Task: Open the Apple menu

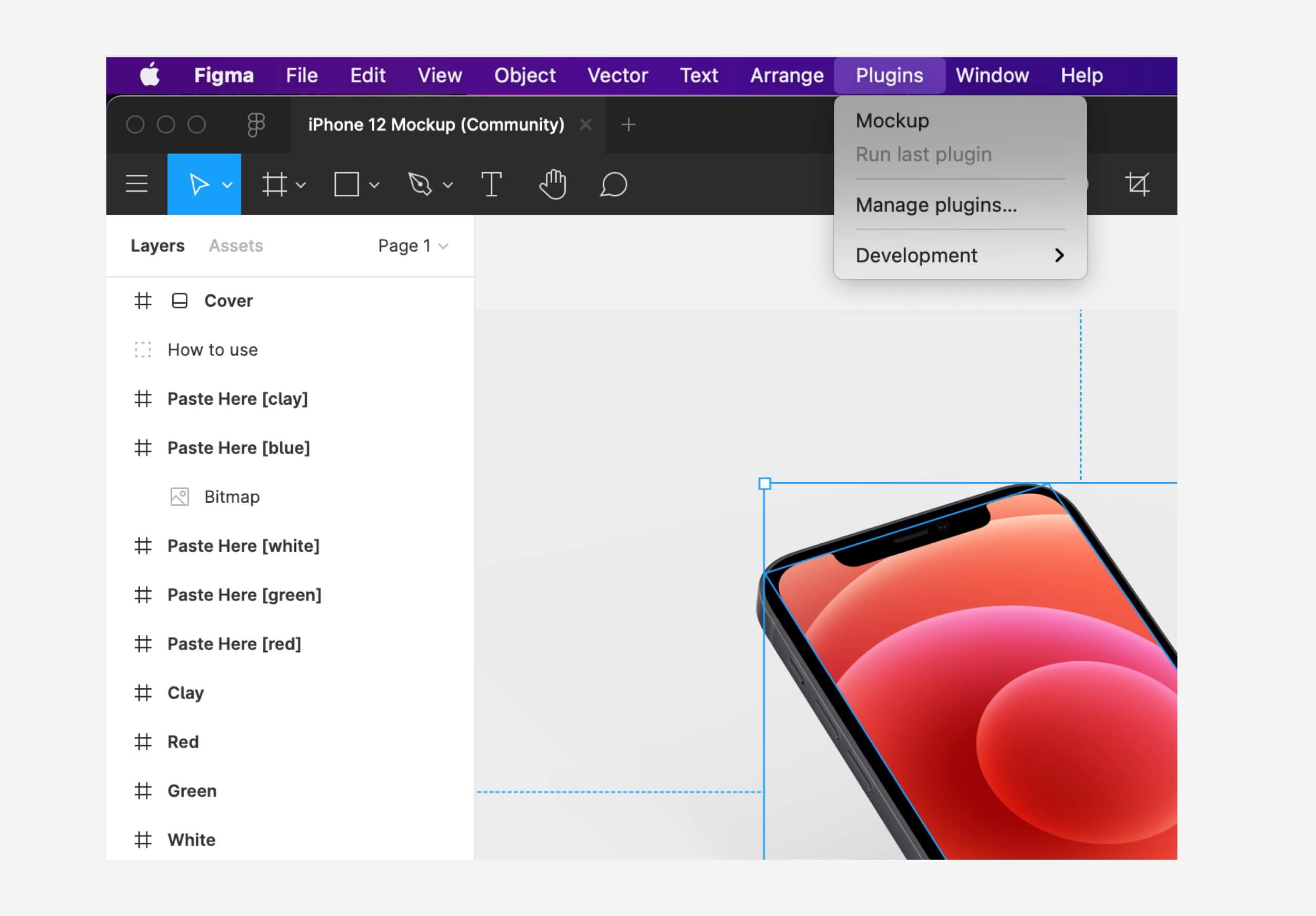Action: coord(149,75)
